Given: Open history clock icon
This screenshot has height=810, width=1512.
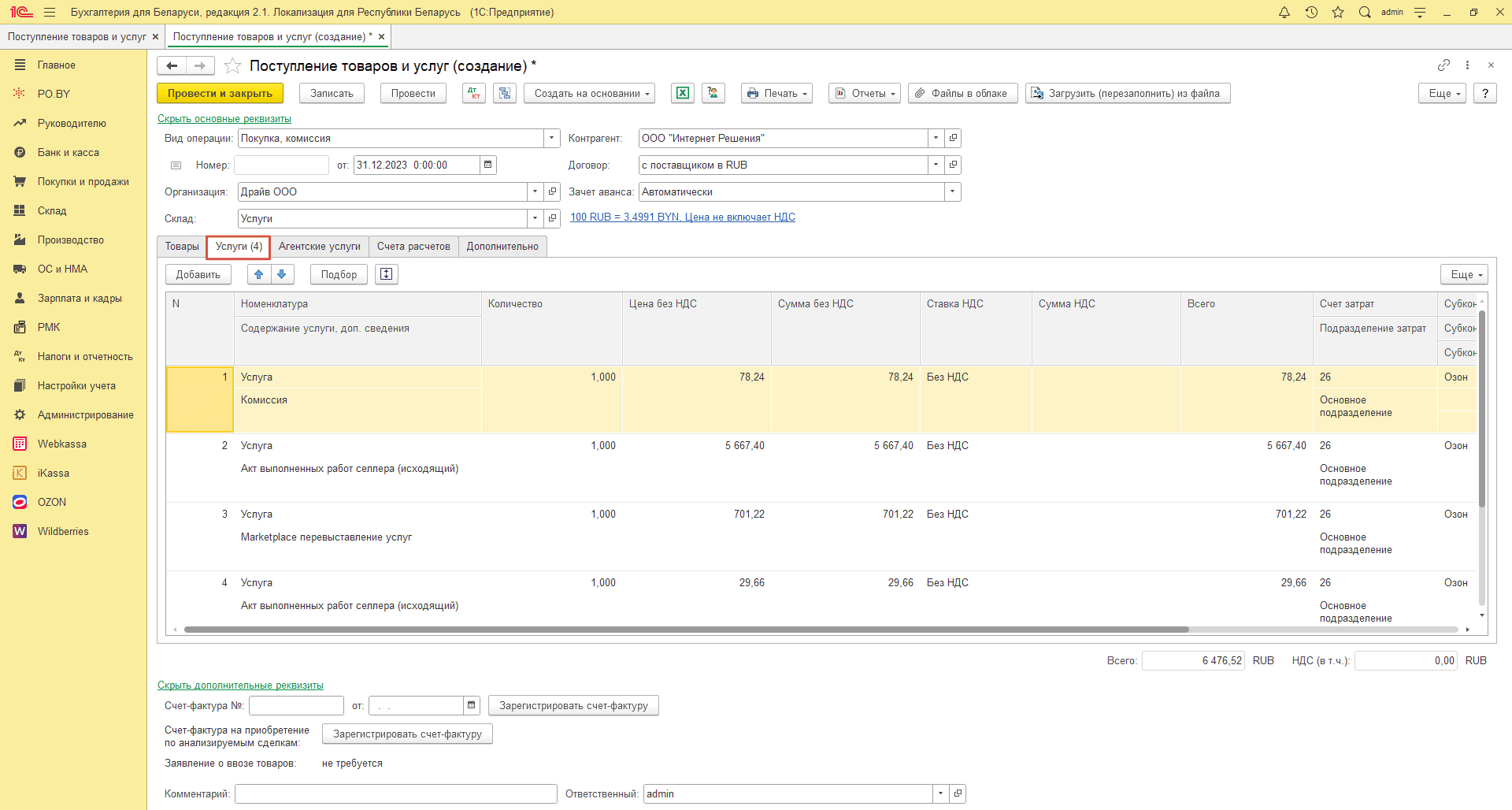Looking at the screenshot, I should tap(1311, 12).
